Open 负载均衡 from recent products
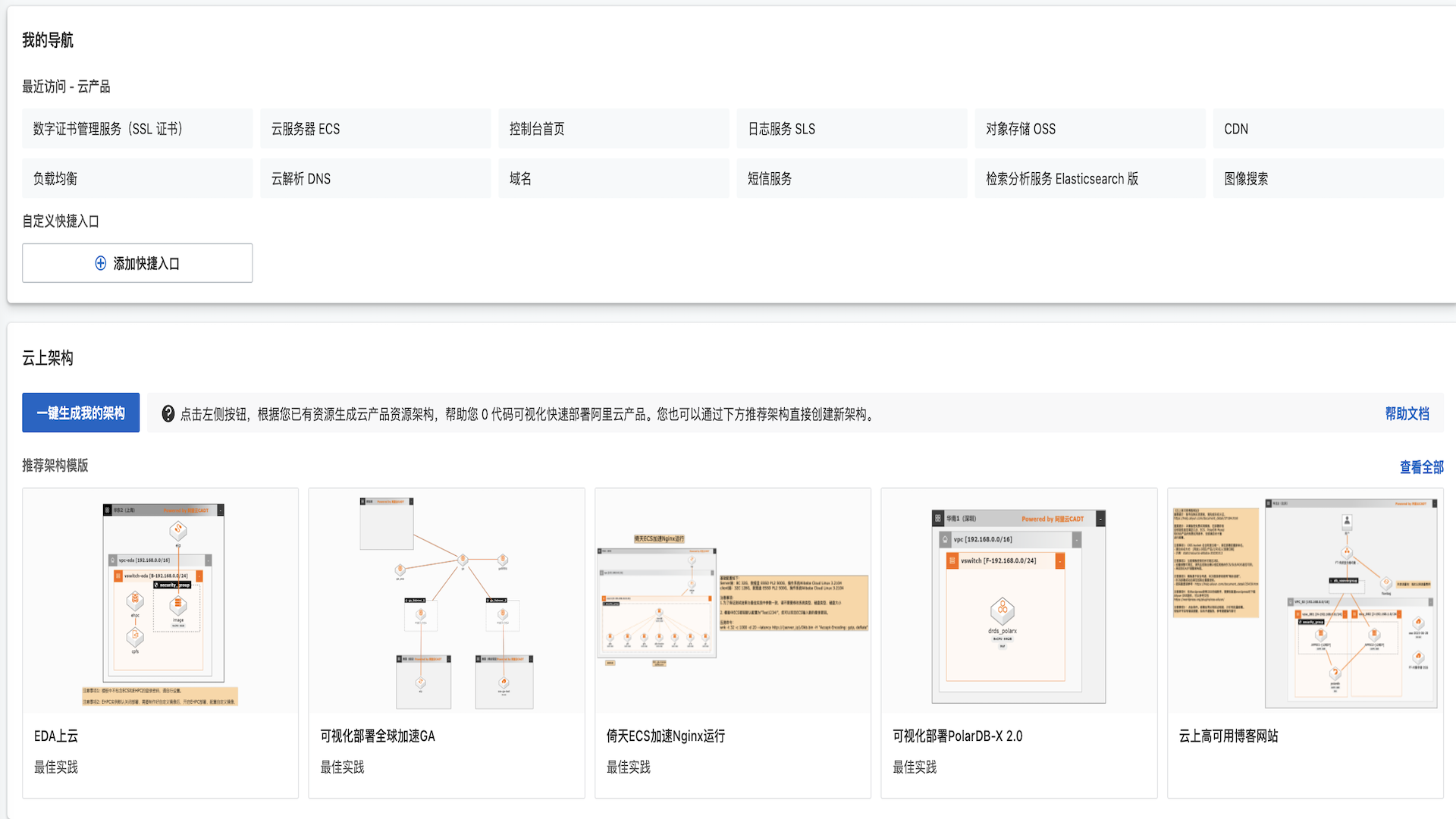 point(54,178)
